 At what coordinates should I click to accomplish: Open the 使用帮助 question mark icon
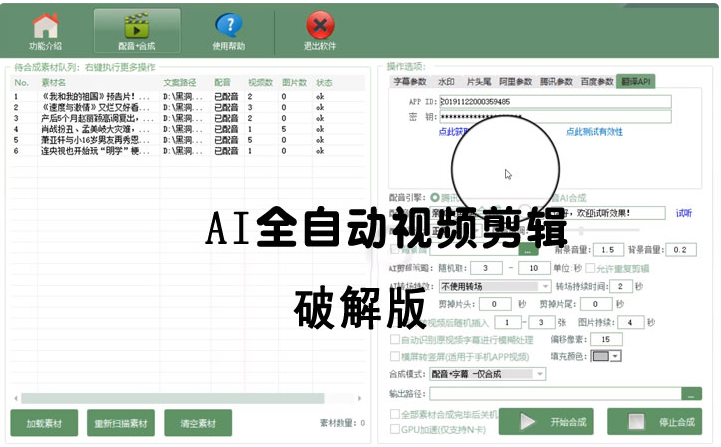tap(229, 26)
